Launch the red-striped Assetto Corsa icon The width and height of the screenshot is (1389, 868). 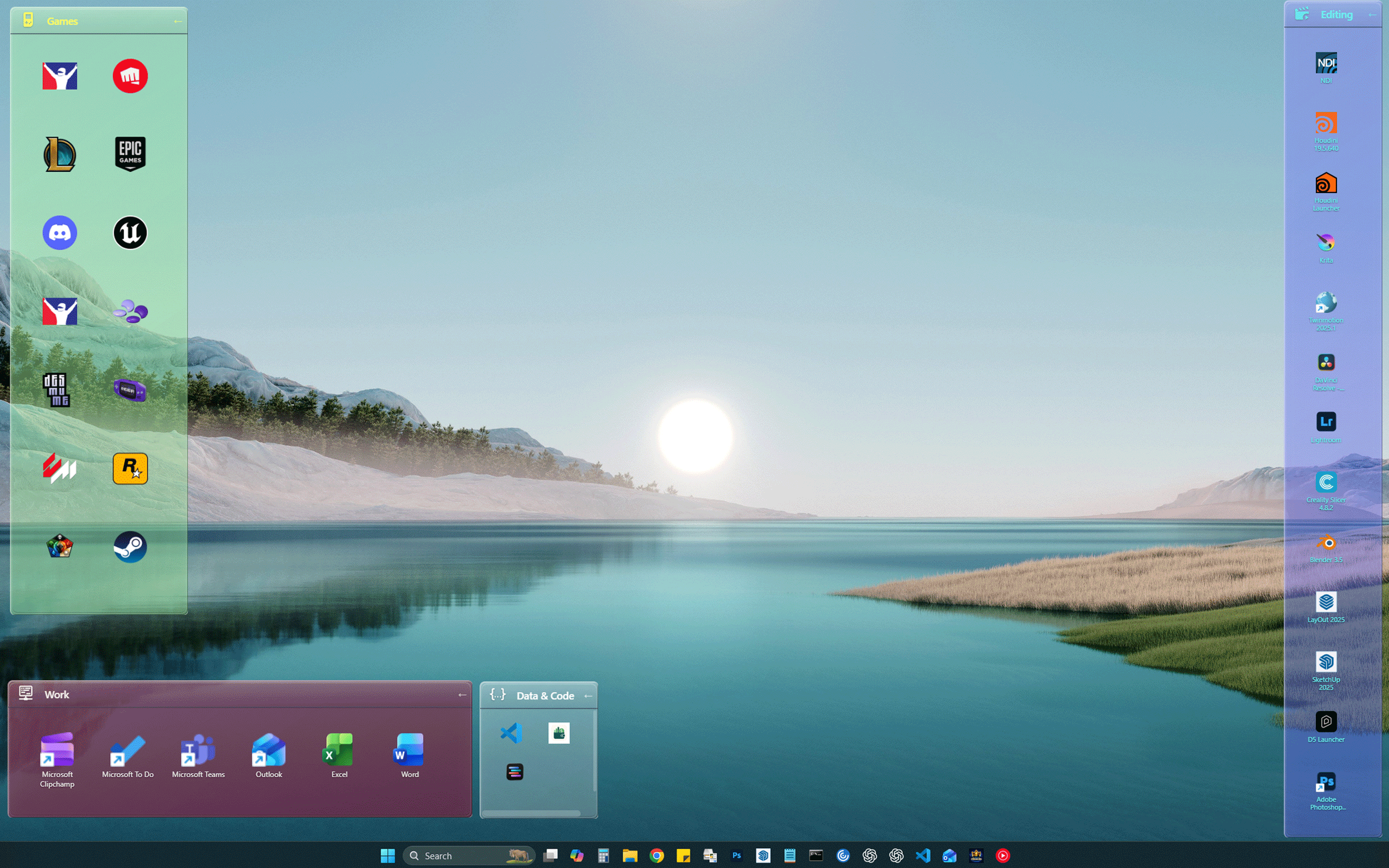[59, 468]
